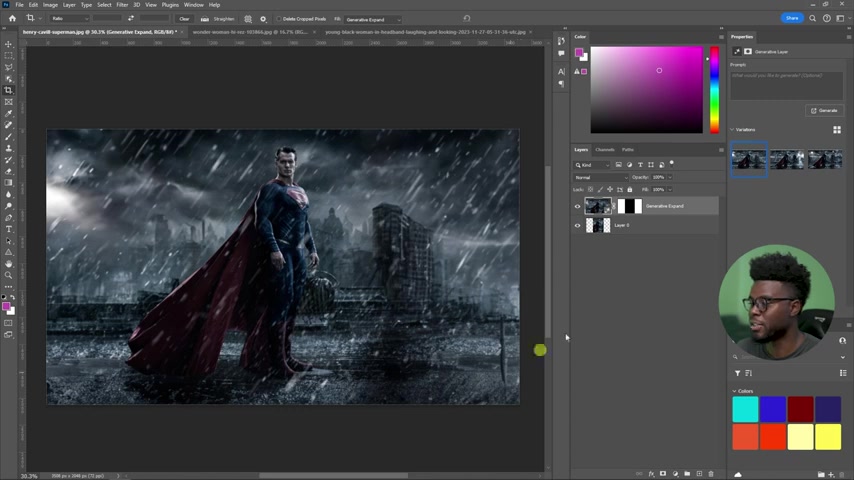The image size is (854, 480).
Task: Swap foreground and background colors
Action: click(x=12, y=297)
